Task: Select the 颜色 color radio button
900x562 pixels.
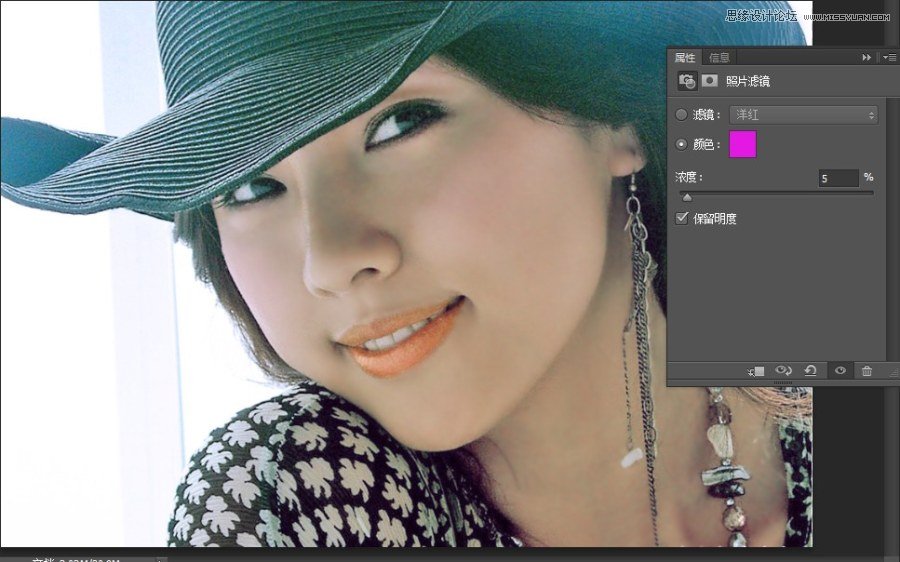Action: [x=681, y=145]
